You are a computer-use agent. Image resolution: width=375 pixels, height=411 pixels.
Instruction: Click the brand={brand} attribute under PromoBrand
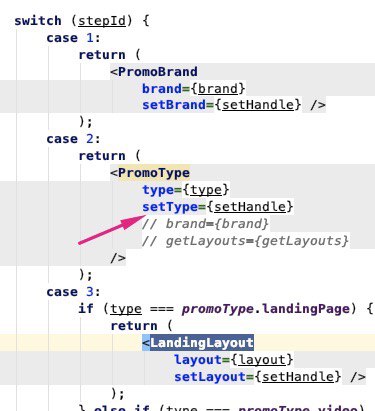pos(194,89)
